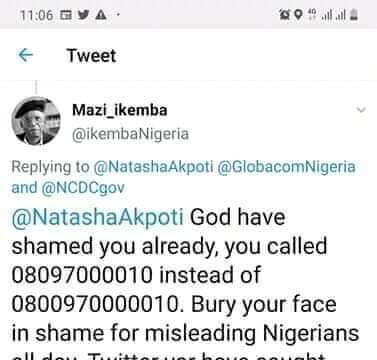Tap the 4G network indicator icon
Screen dimensions: 377x360
coord(312,15)
